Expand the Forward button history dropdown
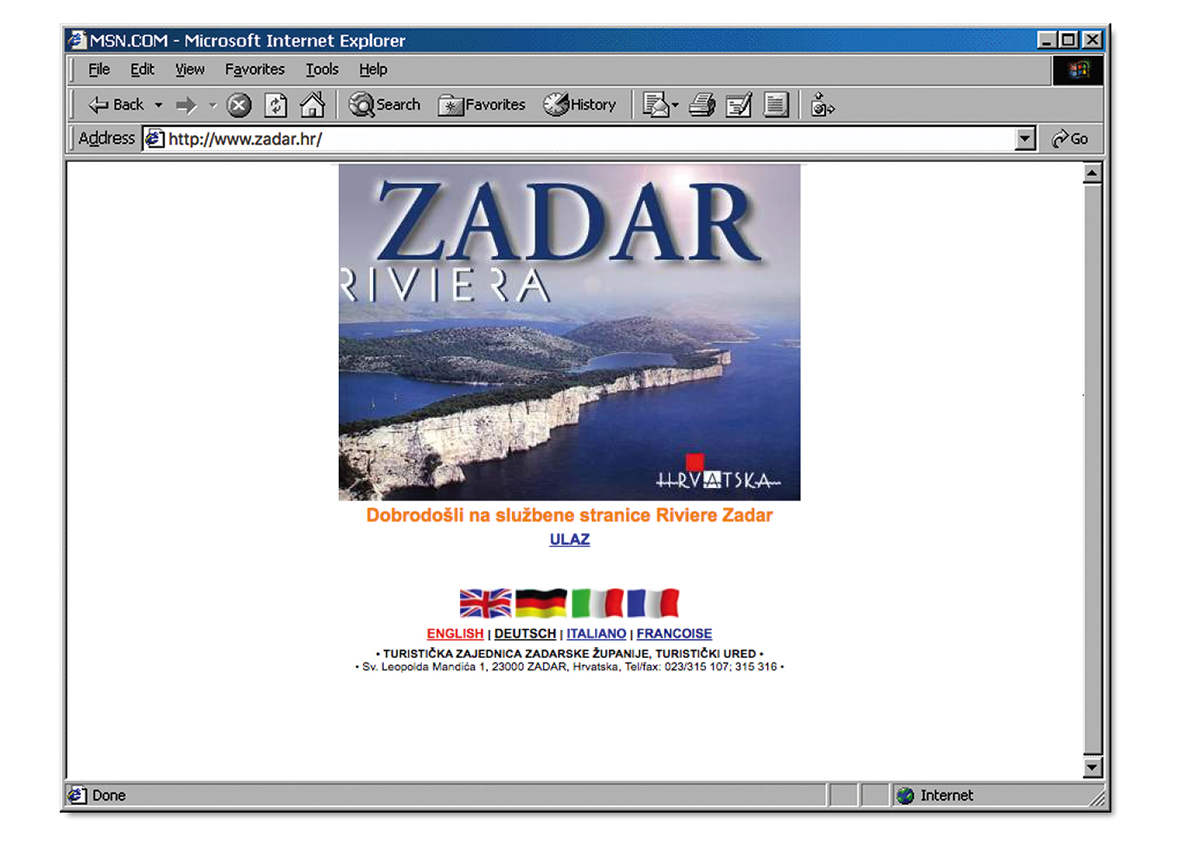 [x=212, y=104]
